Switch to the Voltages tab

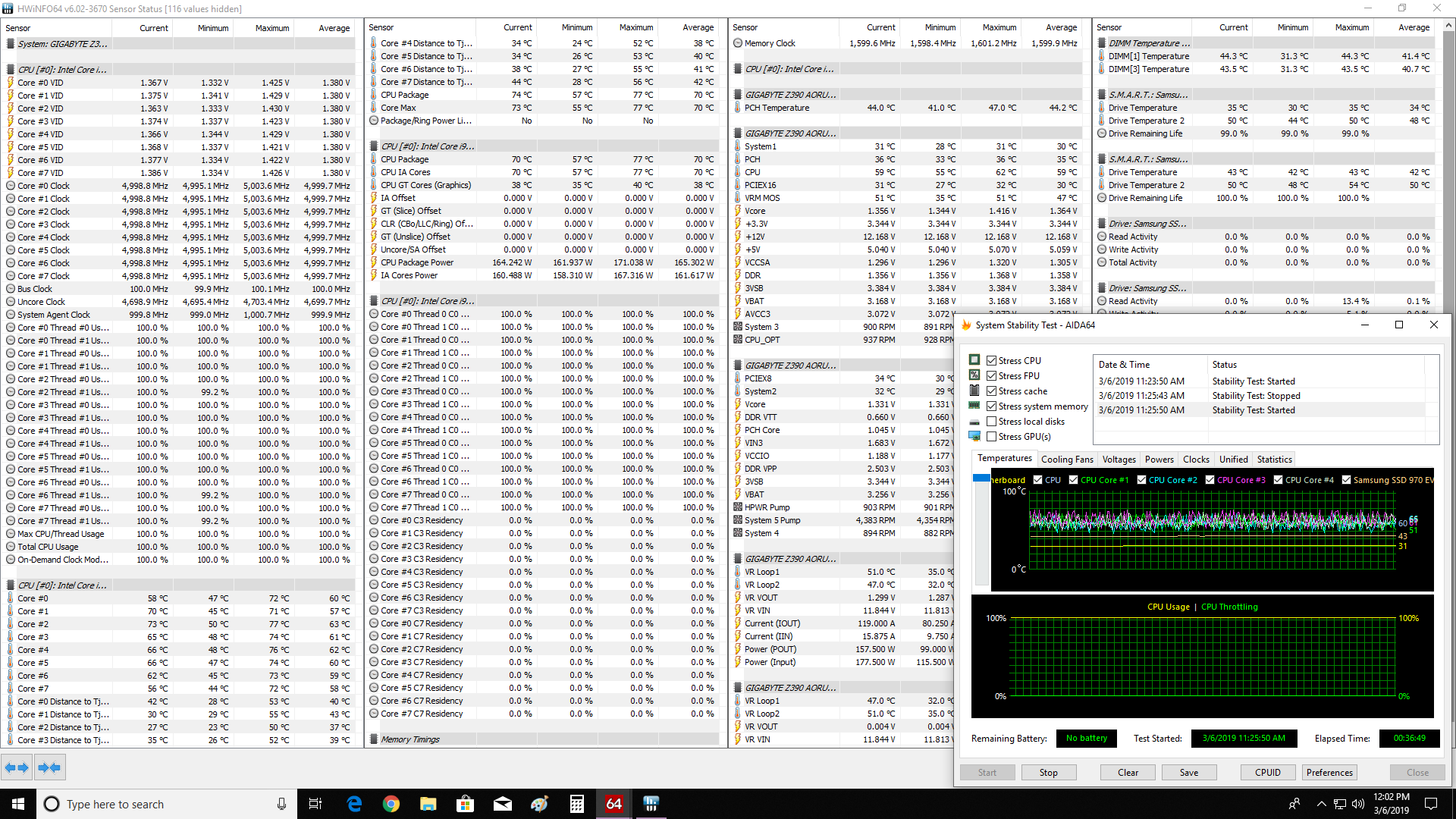tap(1119, 460)
